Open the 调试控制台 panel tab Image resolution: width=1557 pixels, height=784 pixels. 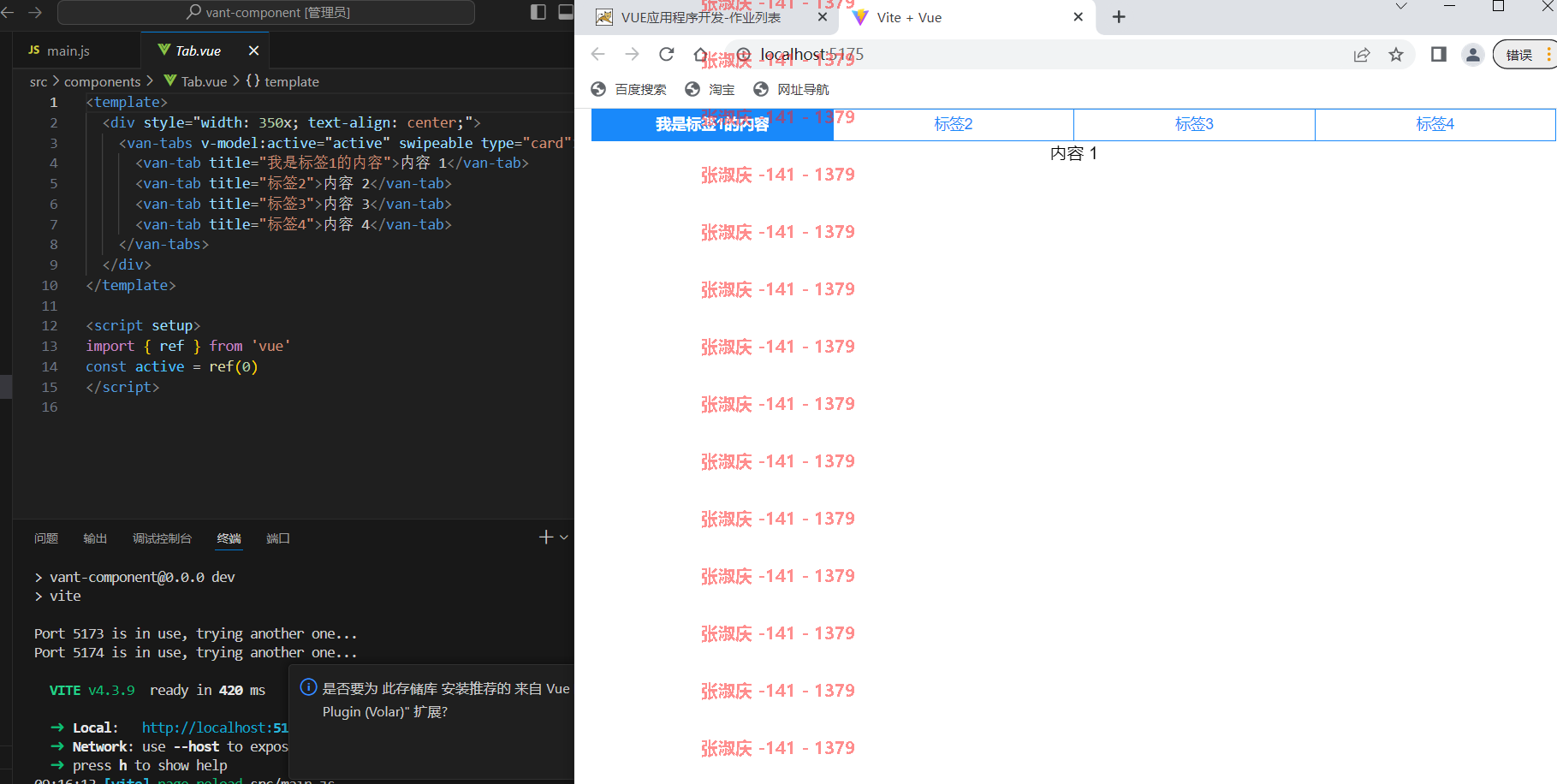[162, 538]
